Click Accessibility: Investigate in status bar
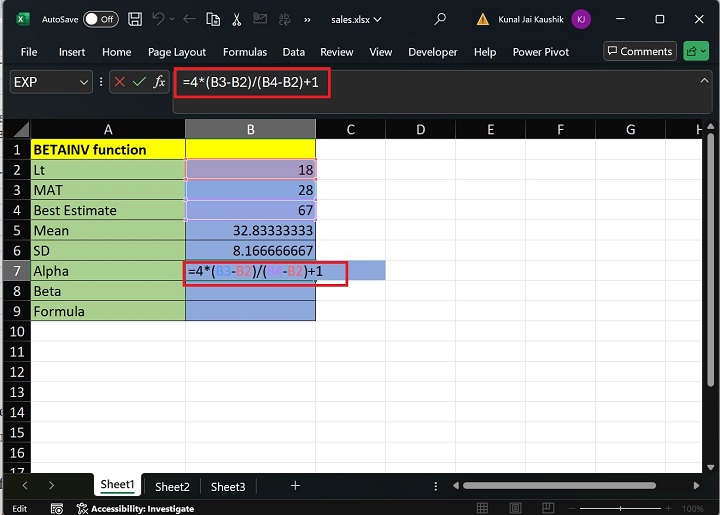The height and width of the screenshot is (515, 720). 135,509
